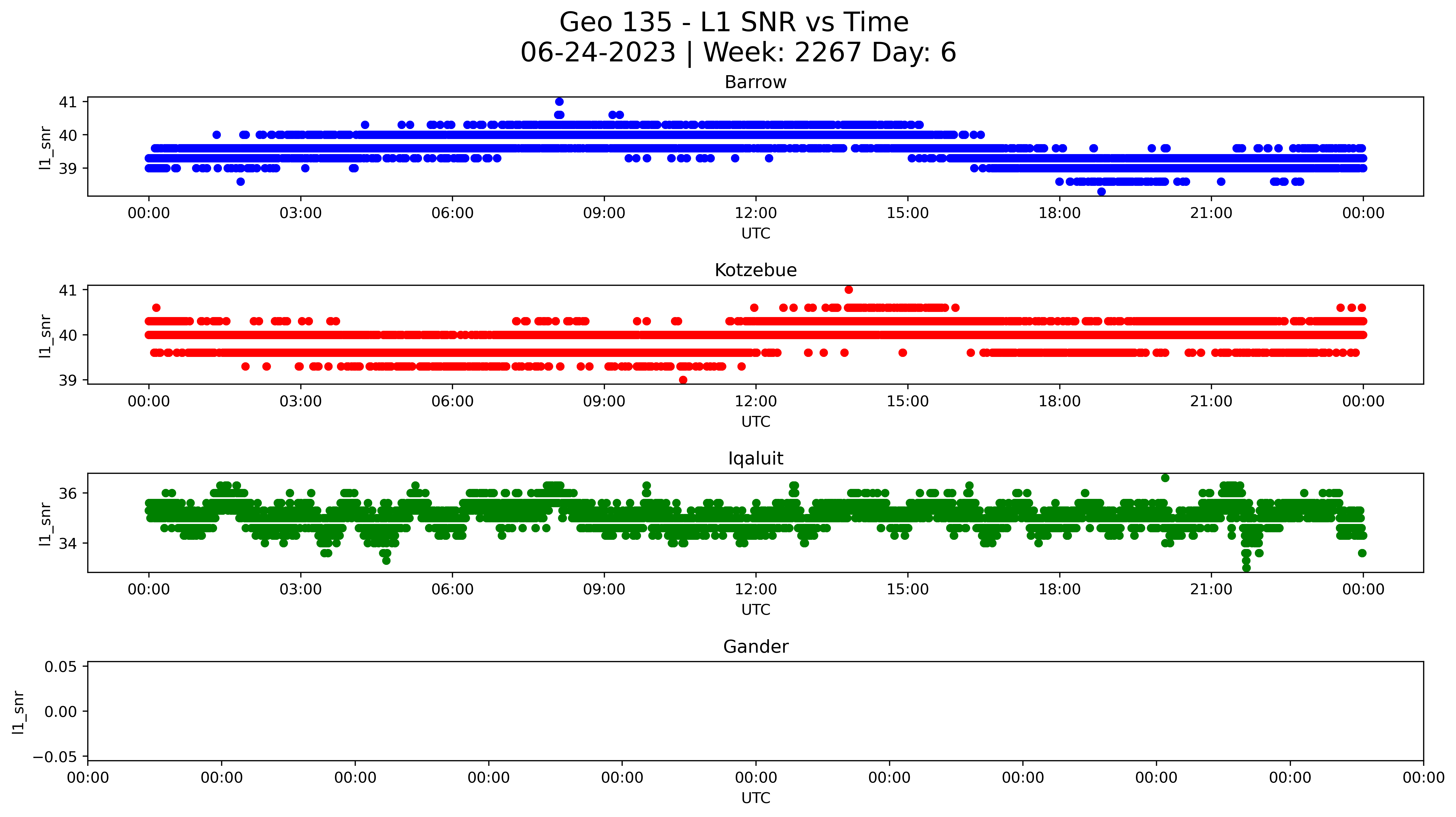Image resolution: width=1456 pixels, height=817 pixels.
Task: Click the 09:00 tick under Kotzebue plot
Action: tap(604, 401)
